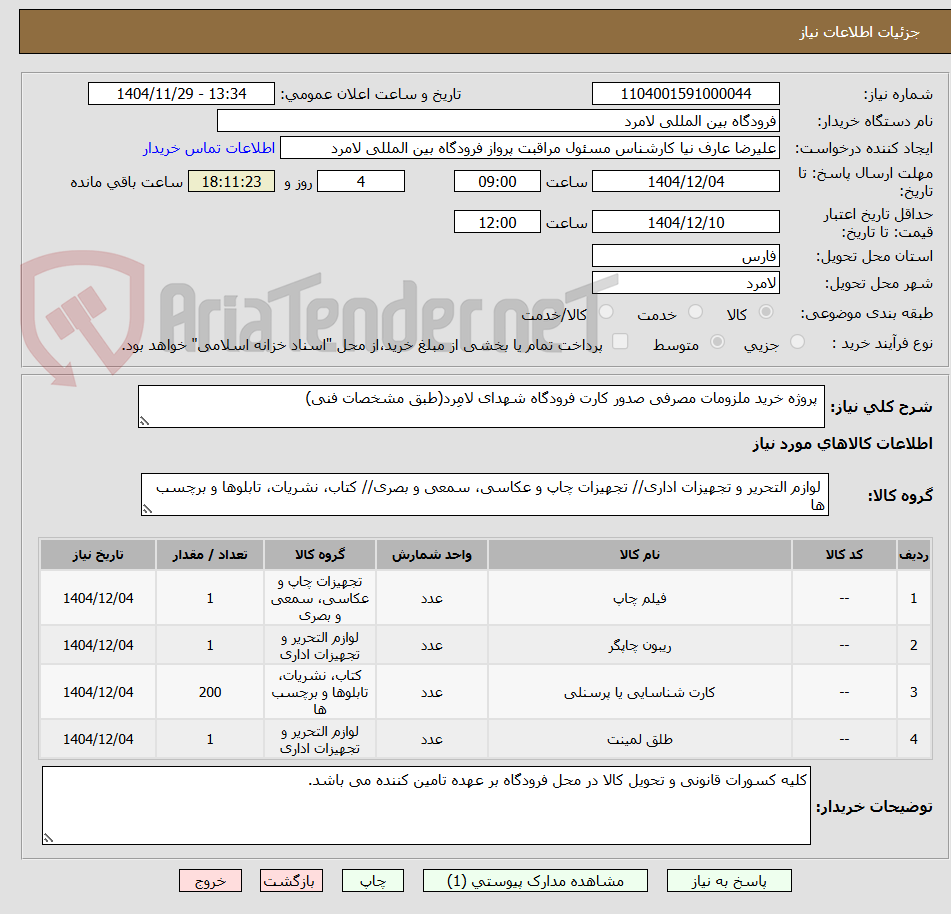The image size is (951, 914).
Task: Click the ایجاد کننده درخواست field
Action: coord(529,148)
